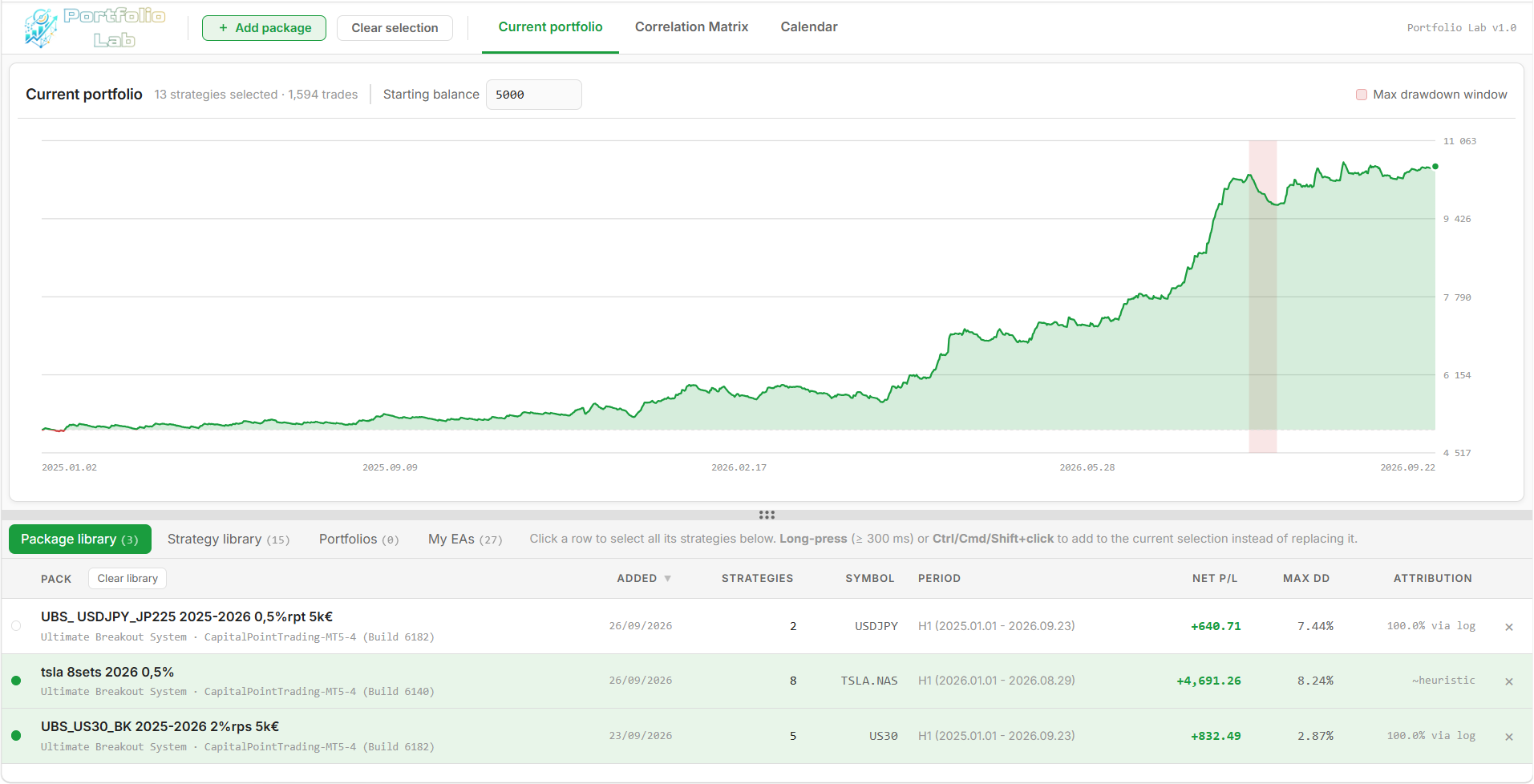This screenshot has width=1534, height=784.
Task: Select the tsla 8sets 2026 0,5% package name
Action: point(107,673)
